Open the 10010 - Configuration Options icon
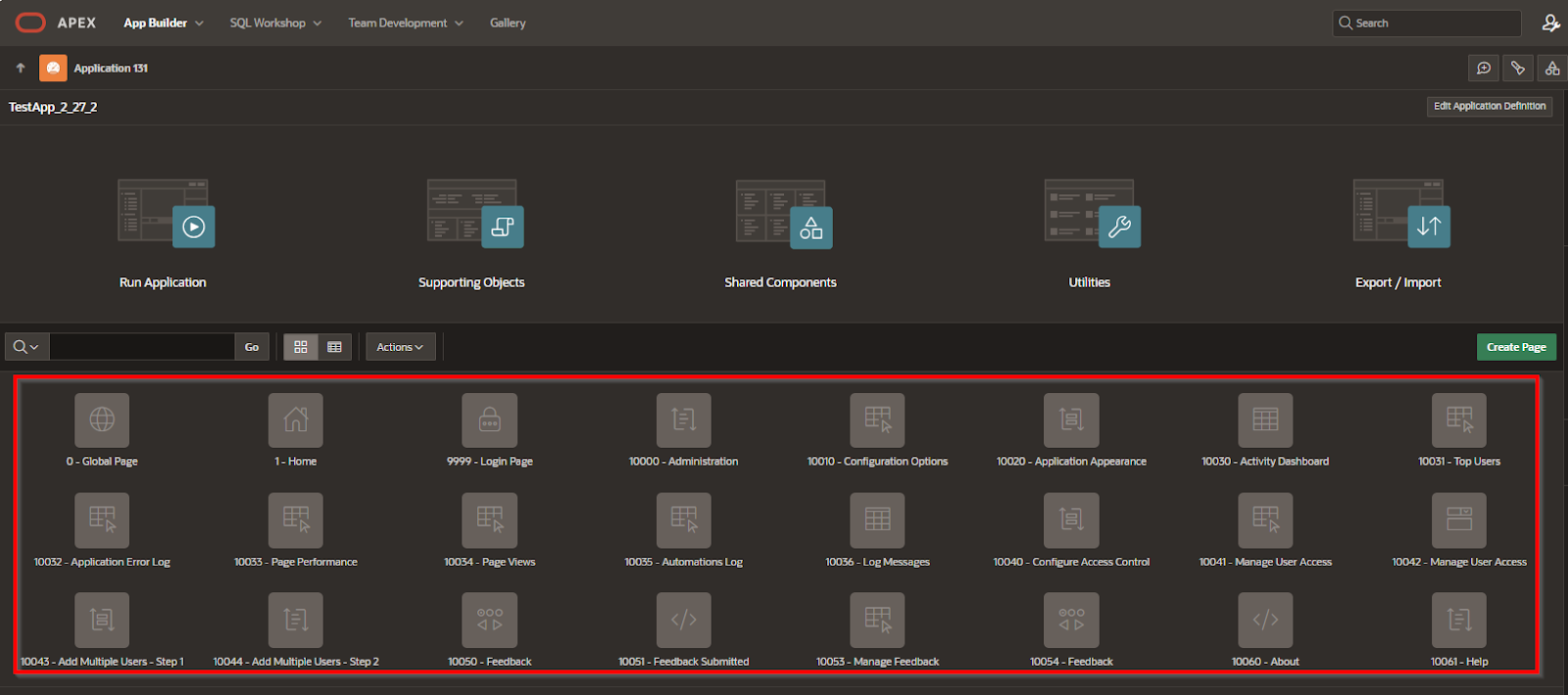1568x695 pixels. (878, 420)
